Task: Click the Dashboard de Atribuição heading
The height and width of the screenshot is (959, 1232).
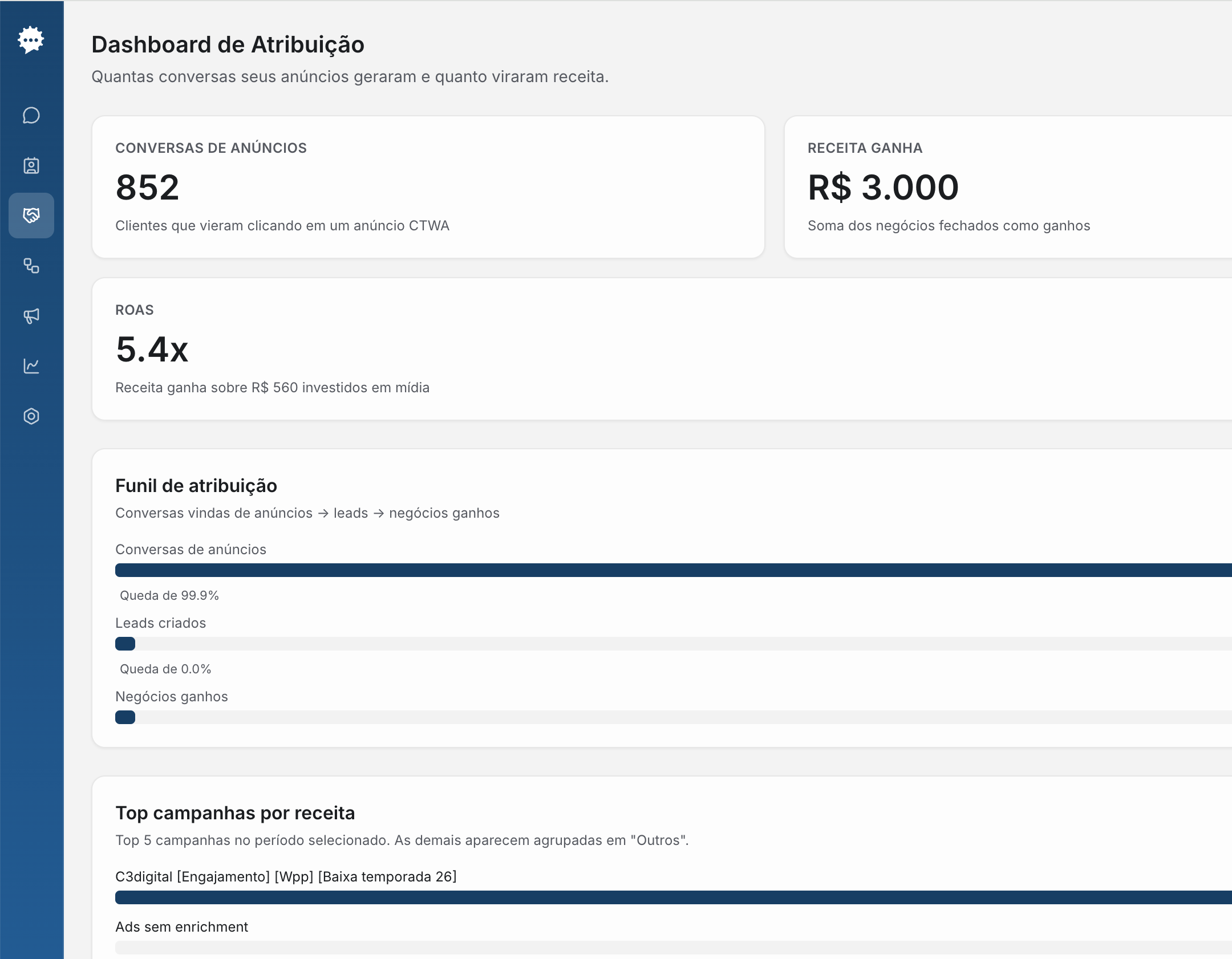Action: coord(228,44)
